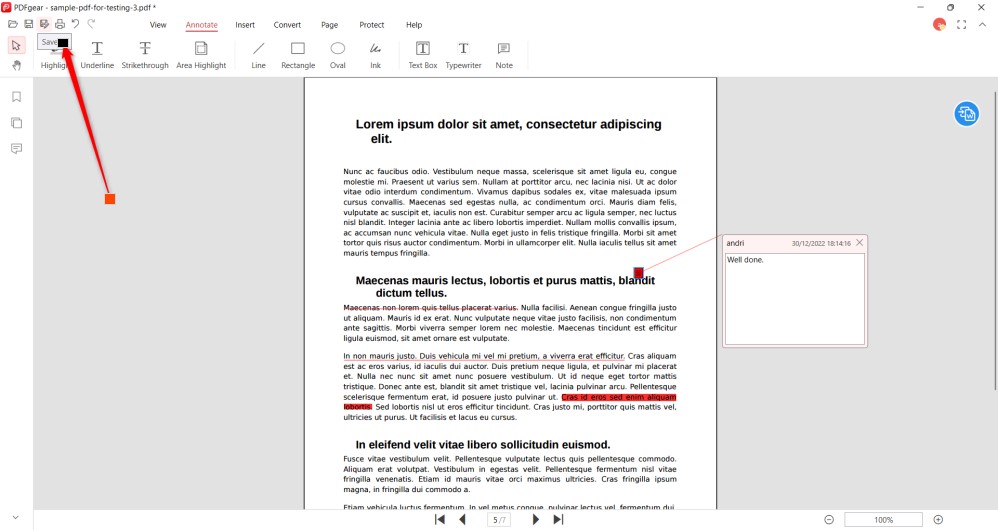Click the note timestamp 30/12/2022 18:14:16
Screen dimensions: 998x530
pos(821,243)
